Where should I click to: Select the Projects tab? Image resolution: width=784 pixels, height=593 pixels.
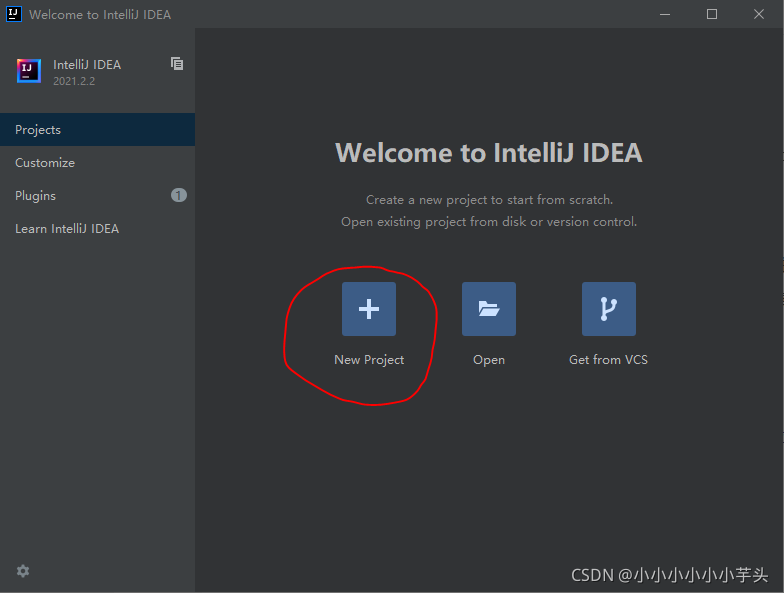[98, 130]
